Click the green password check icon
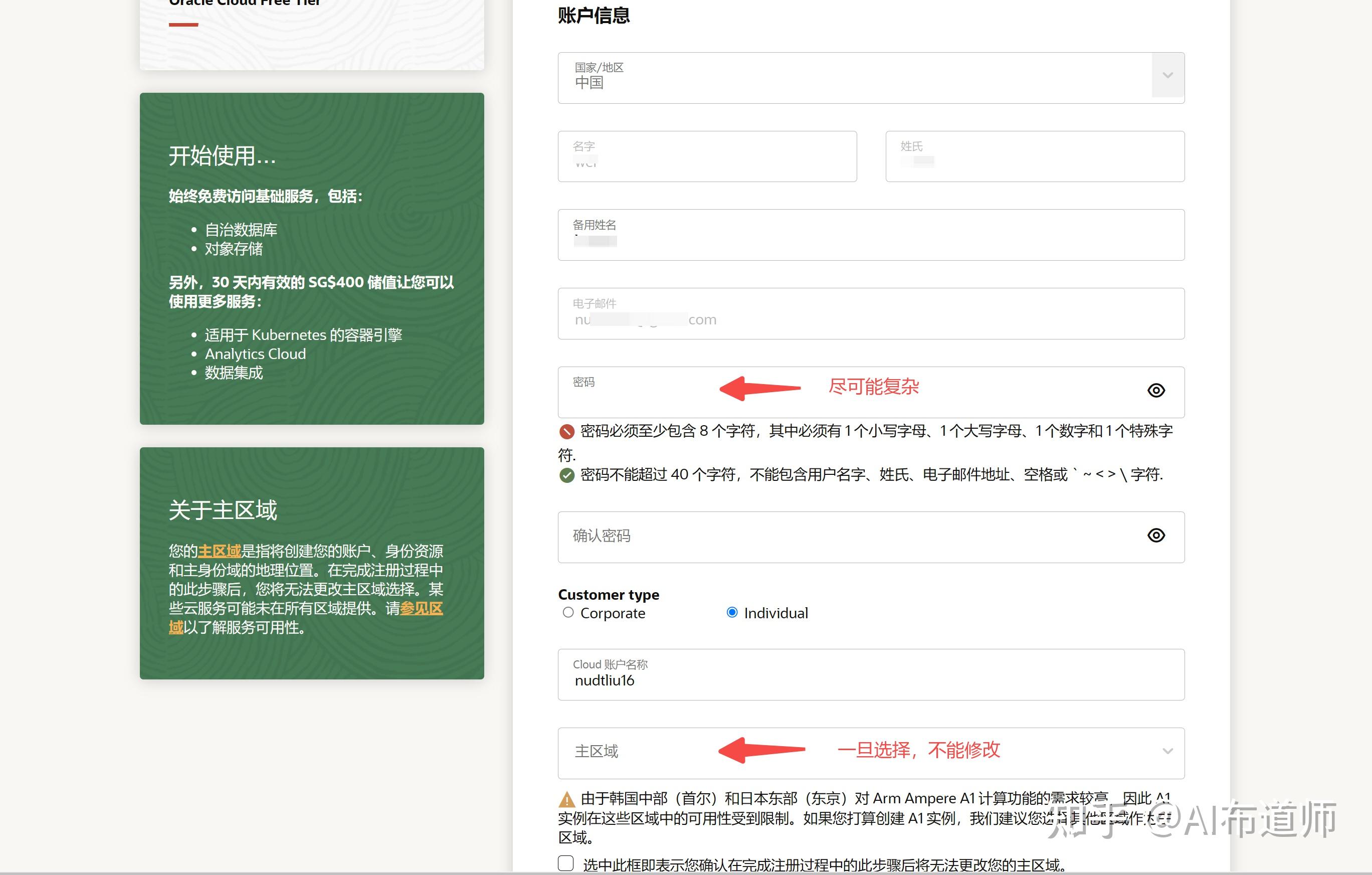Screen dimensions: 1372x875 (x=566, y=475)
